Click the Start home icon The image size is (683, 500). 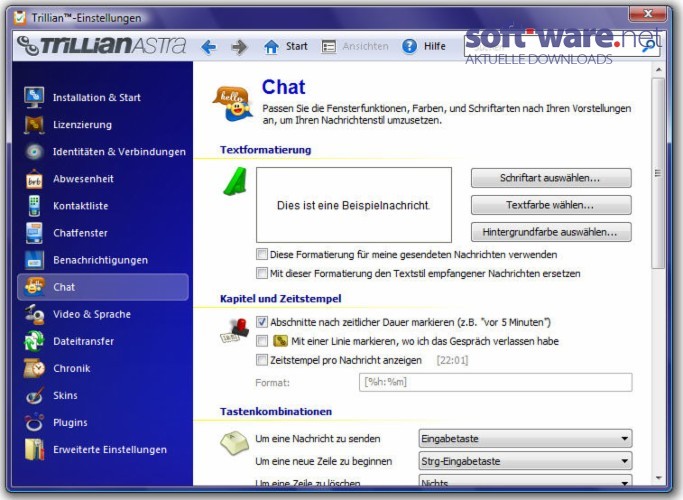click(271, 46)
